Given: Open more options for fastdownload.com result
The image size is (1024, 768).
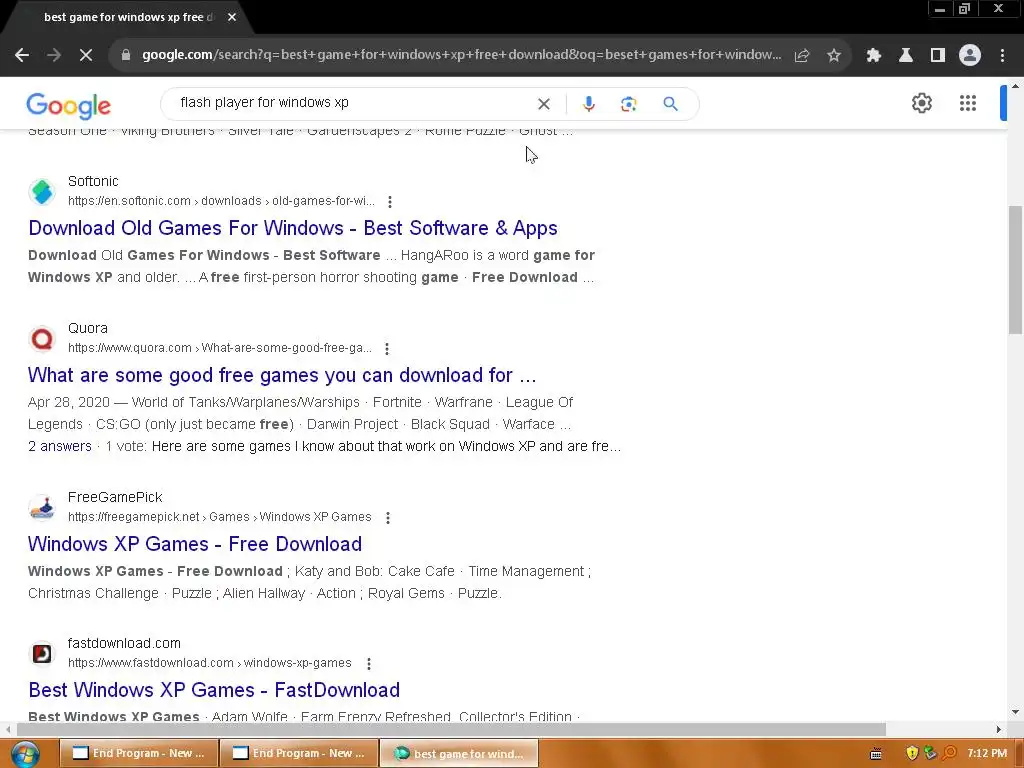Looking at the screenshot, I should [369, 664].
